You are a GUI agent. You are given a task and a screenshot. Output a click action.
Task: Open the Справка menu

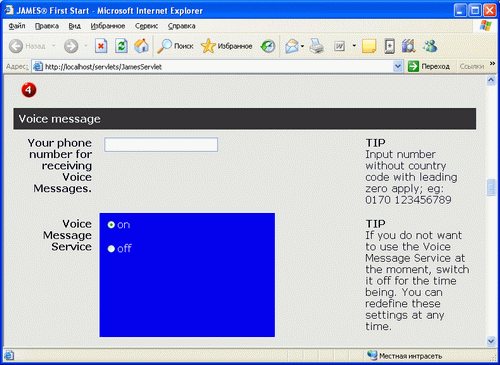(x=182, y=26)
